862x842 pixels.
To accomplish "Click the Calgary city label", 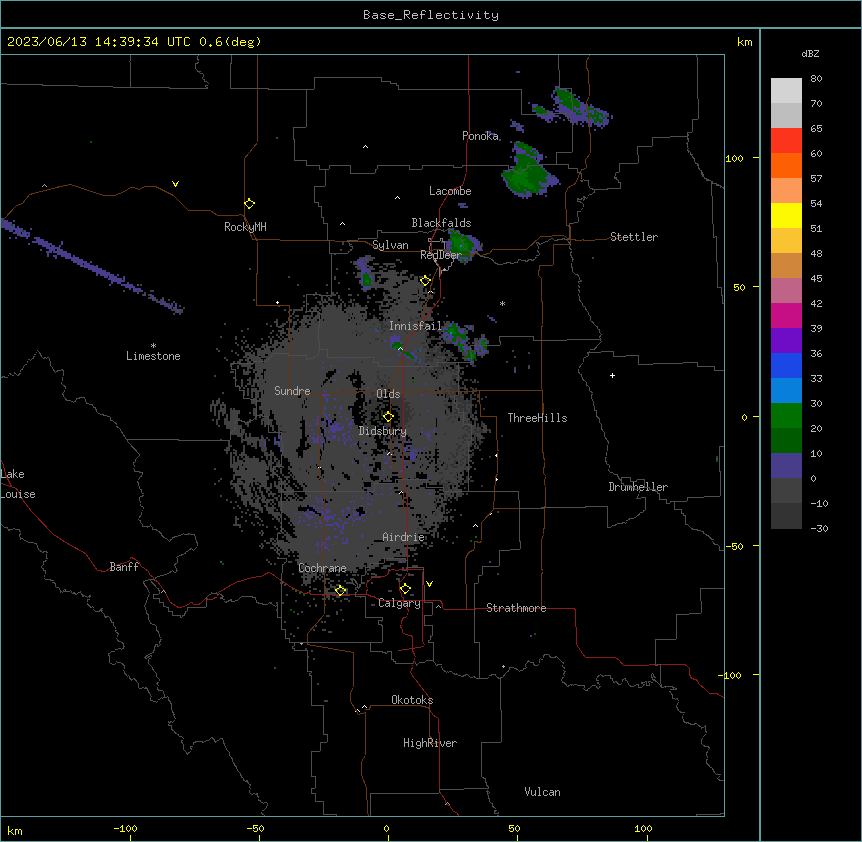I will (399, 603).
